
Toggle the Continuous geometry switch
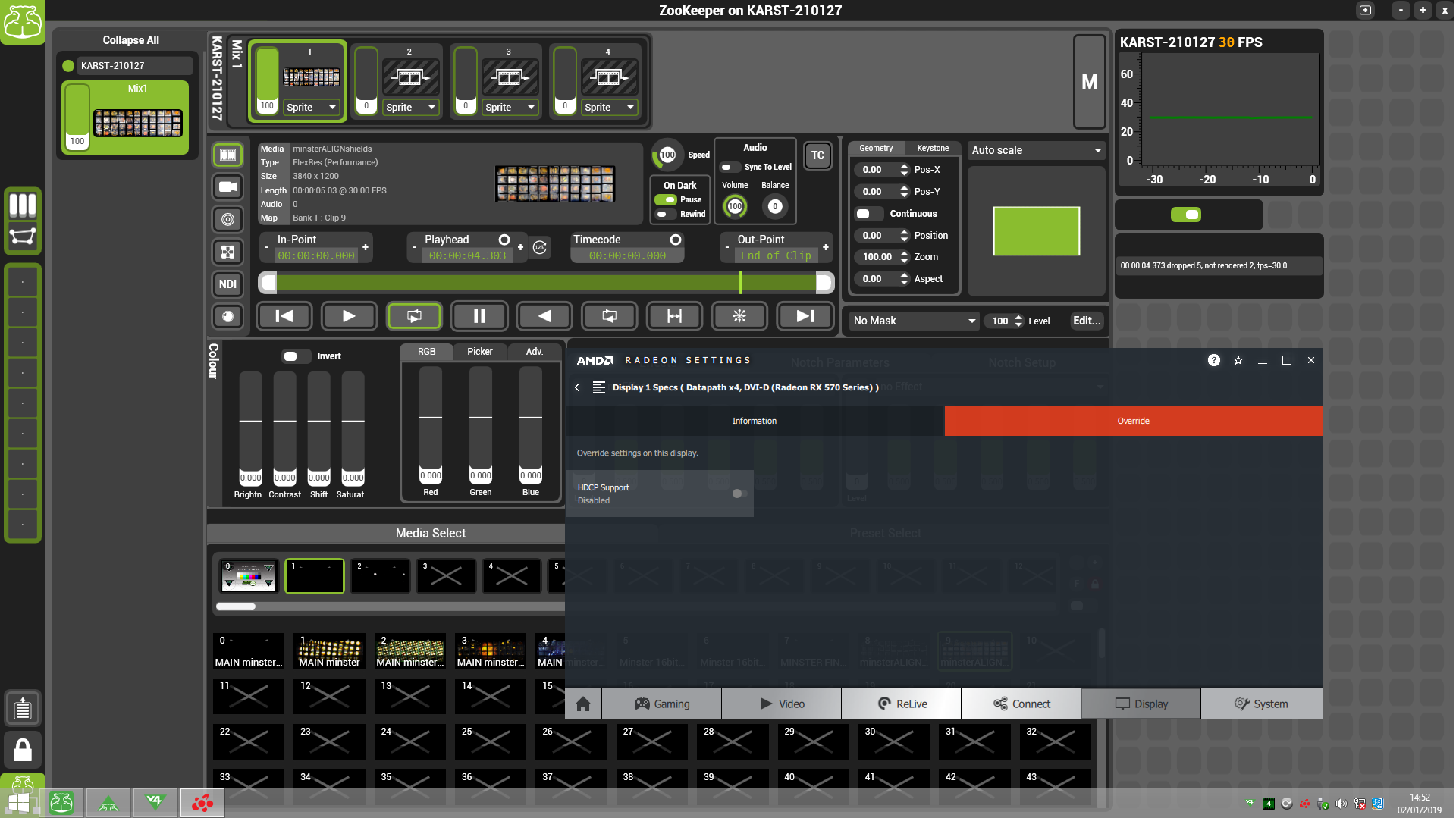click(868, 214)
